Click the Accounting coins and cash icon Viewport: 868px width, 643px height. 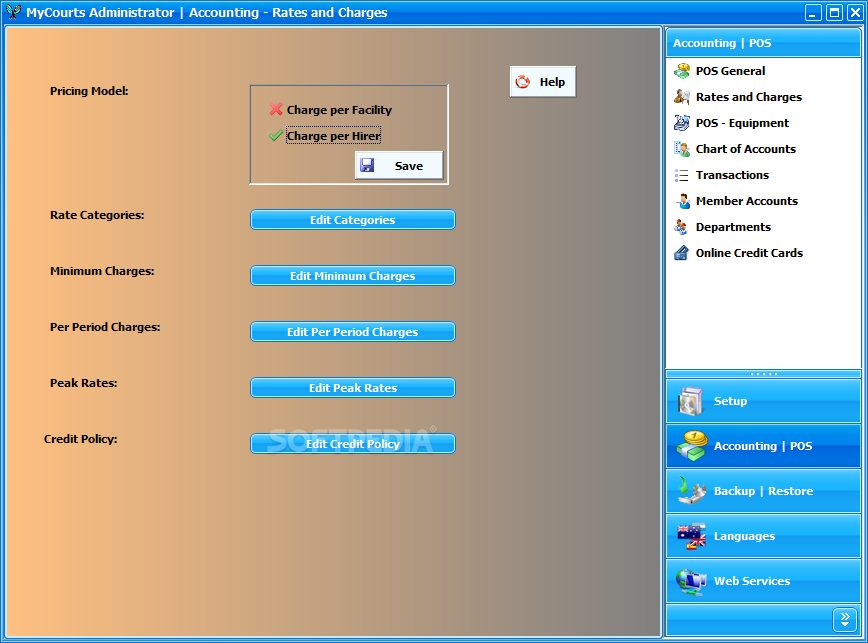pyautogui.click(x=691, y=446)
